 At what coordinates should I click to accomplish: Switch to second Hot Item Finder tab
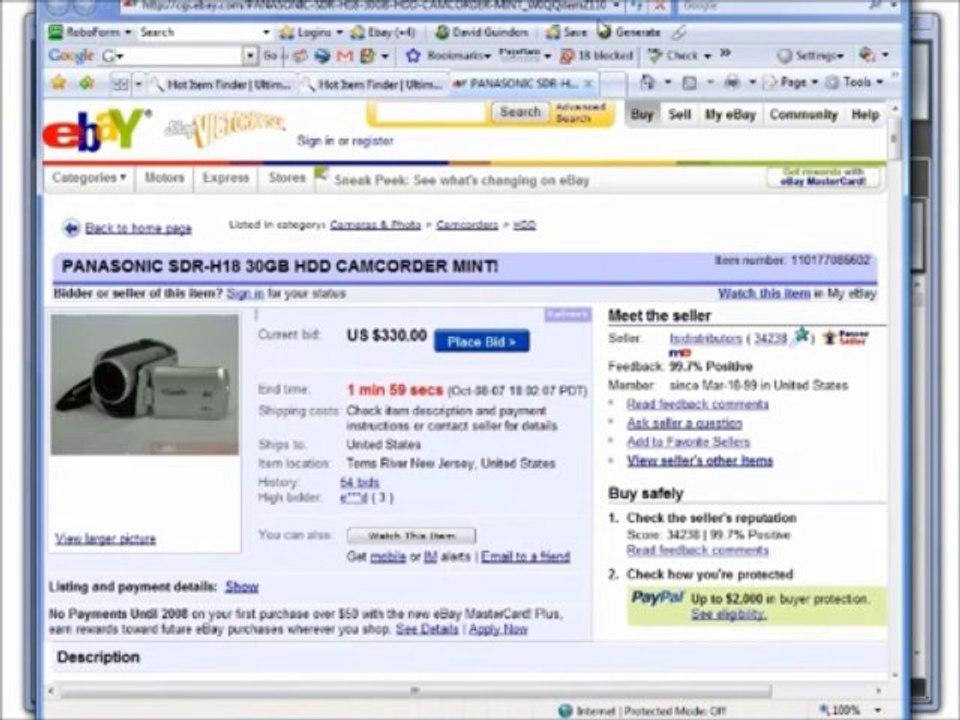(373, 84)
